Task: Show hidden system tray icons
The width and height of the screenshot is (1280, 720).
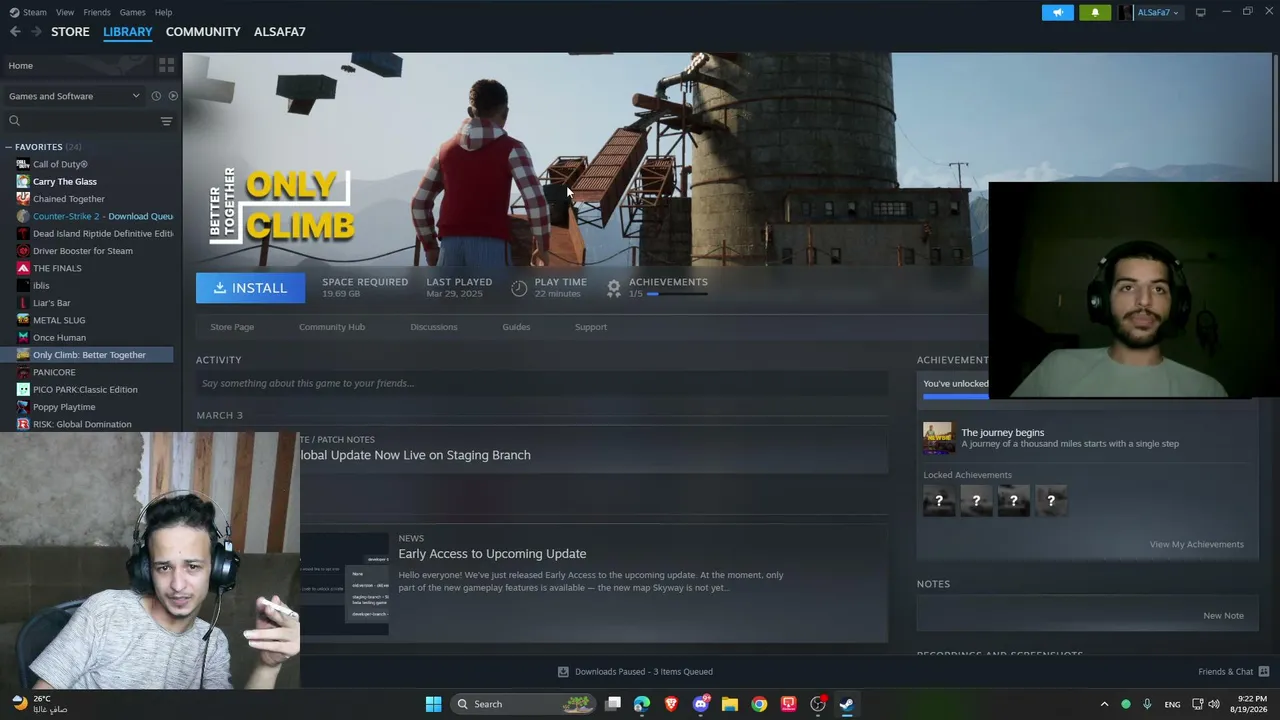Action: [1104, 704]
